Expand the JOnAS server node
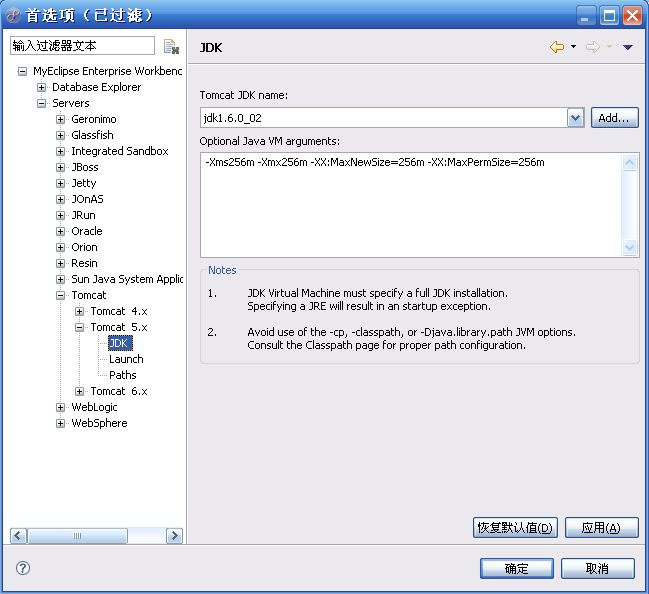 coord(60,199)
